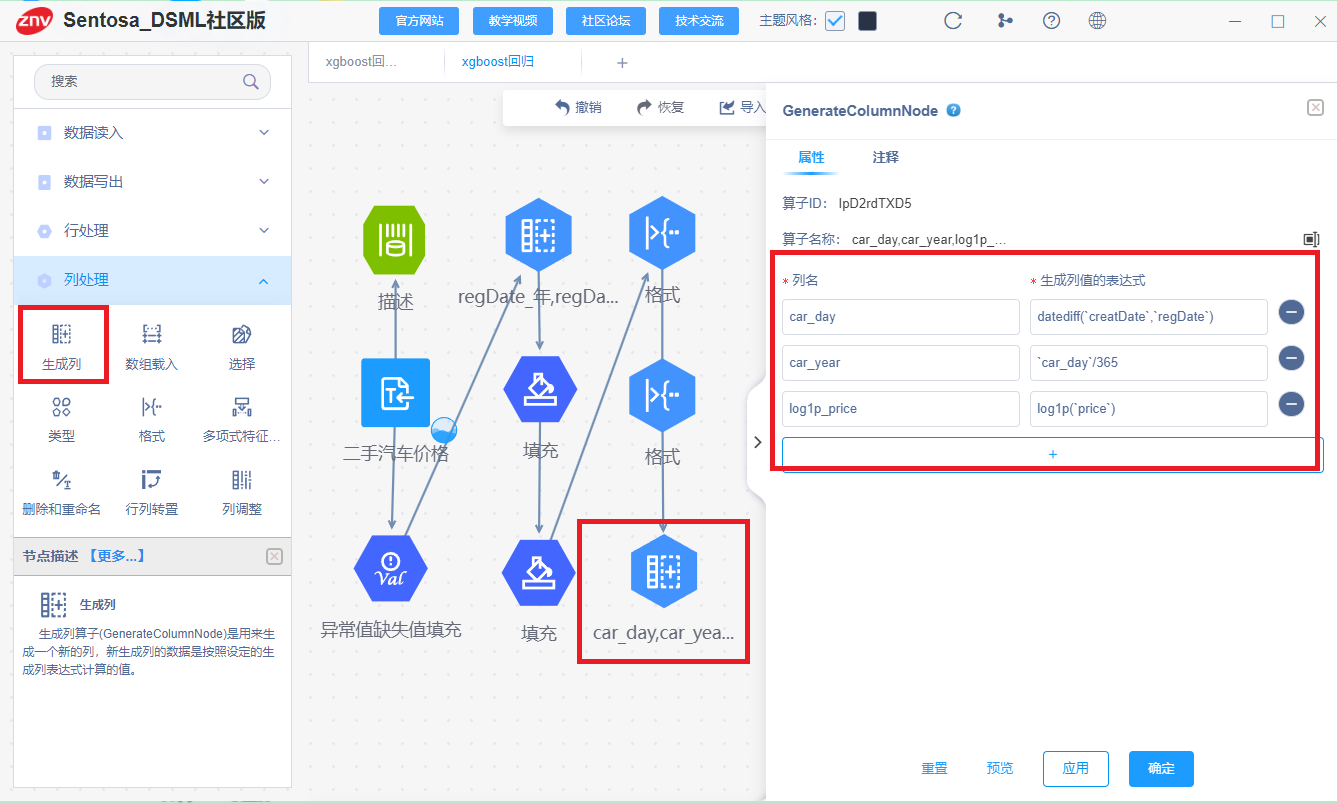Select the 列调整 operator
The width and height of the screenshot is (1337, 803).
241,492
